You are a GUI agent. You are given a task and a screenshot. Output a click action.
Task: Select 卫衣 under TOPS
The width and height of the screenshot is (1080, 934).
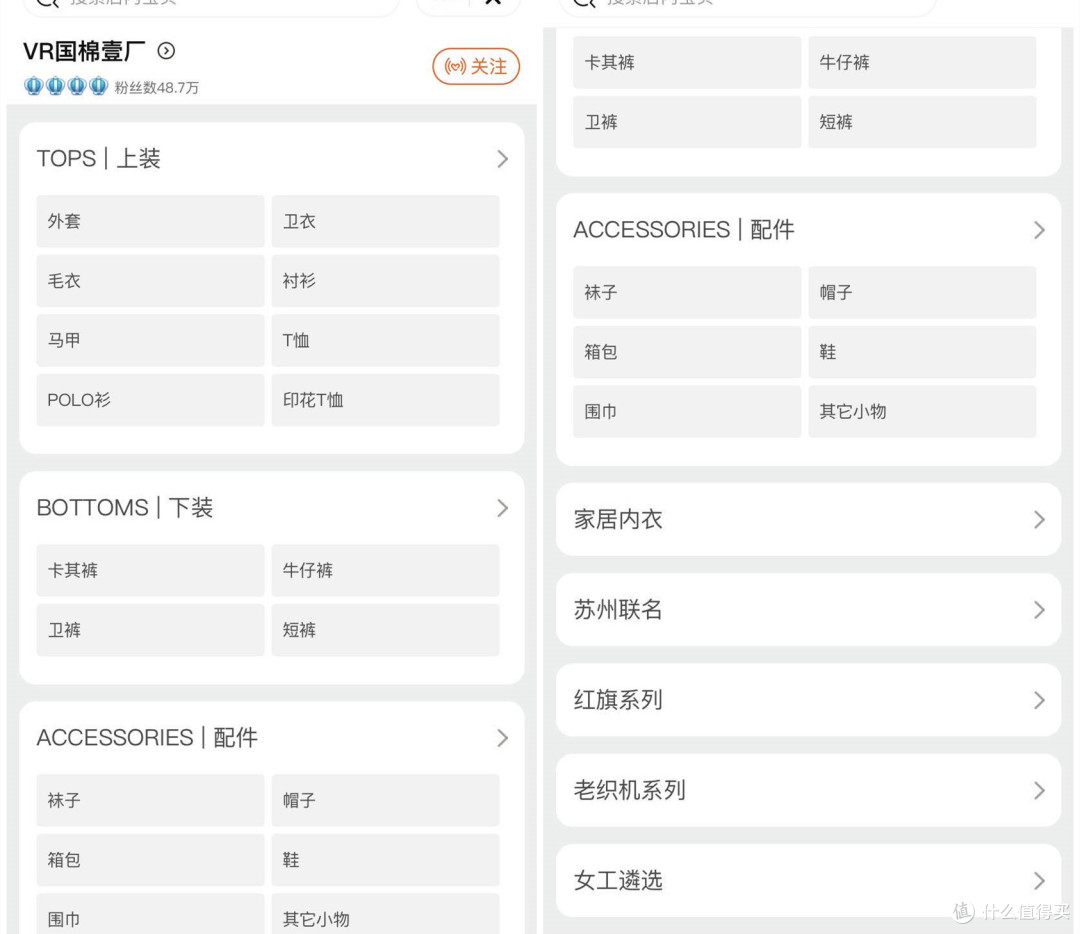[x=385, y=221]
